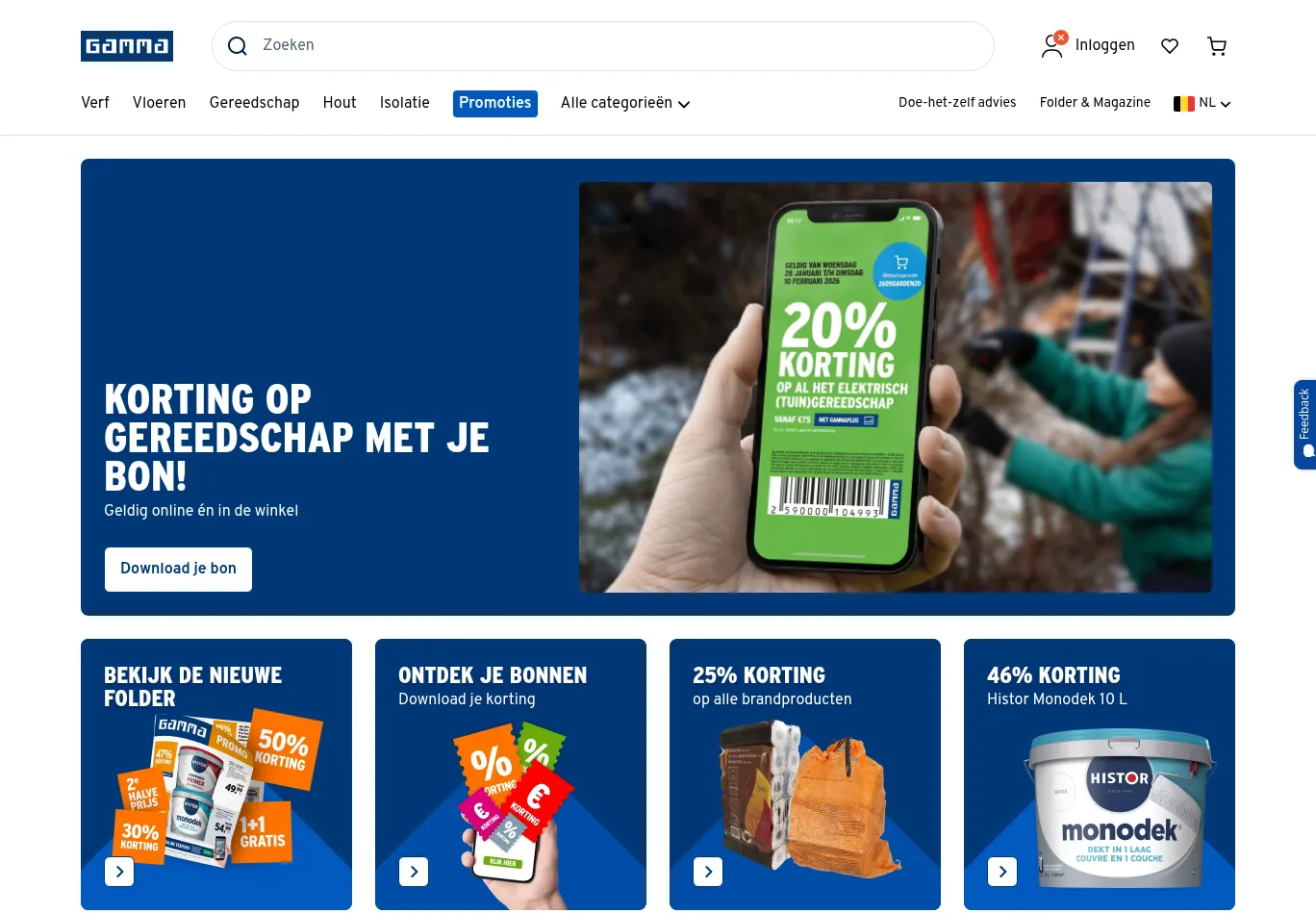
Task: Open the shopping cart icon
Action: (x=1217, y=46)
